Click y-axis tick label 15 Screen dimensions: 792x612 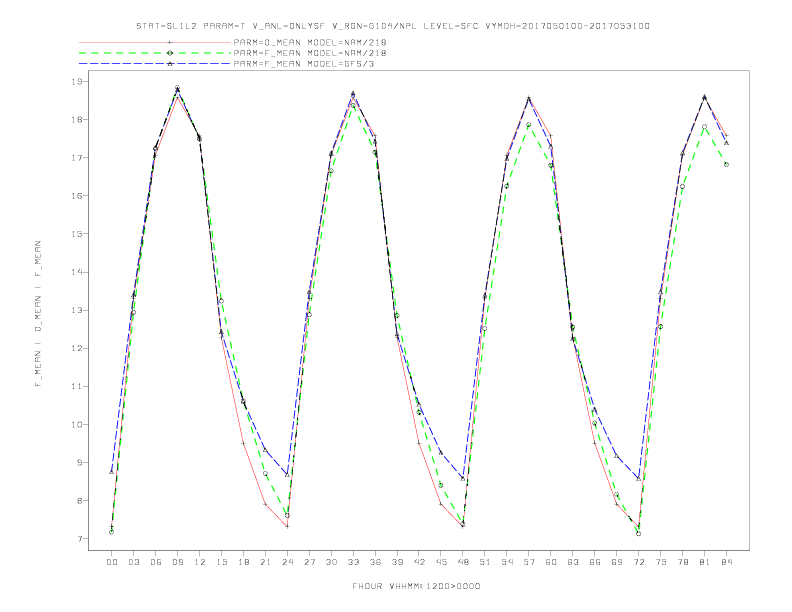[79, 234]
